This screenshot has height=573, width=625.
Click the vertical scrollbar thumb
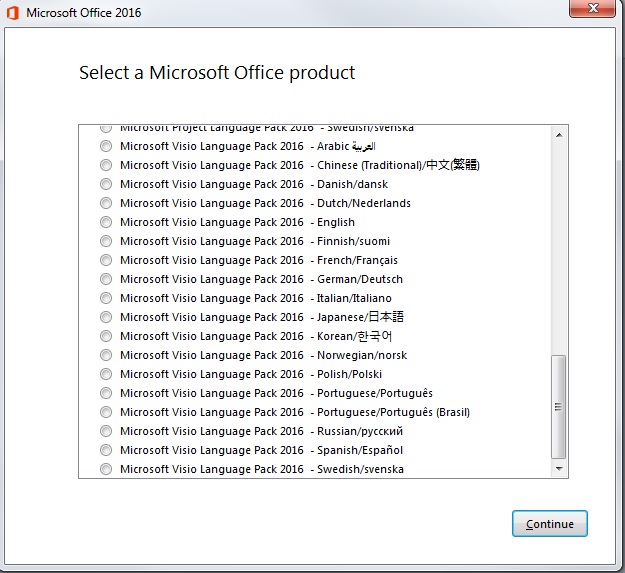(x=558, y=407)
